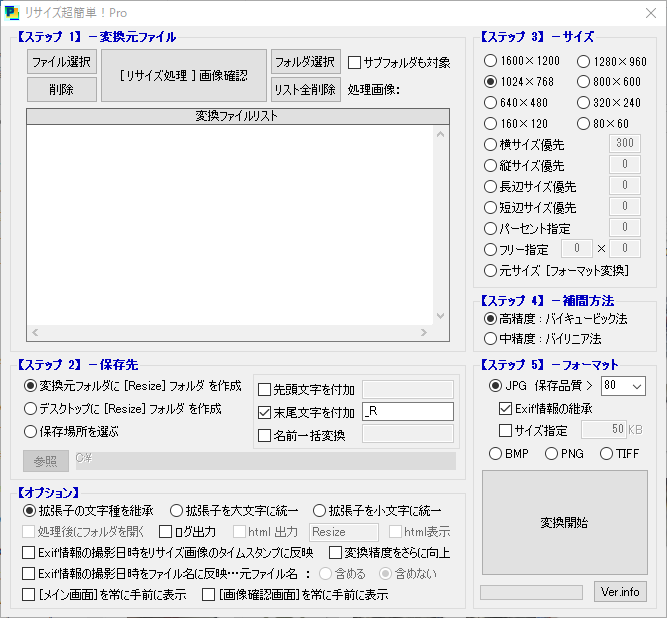
Task: Click the 横サイズ優先 value field
Action: (x=624, y=143)
